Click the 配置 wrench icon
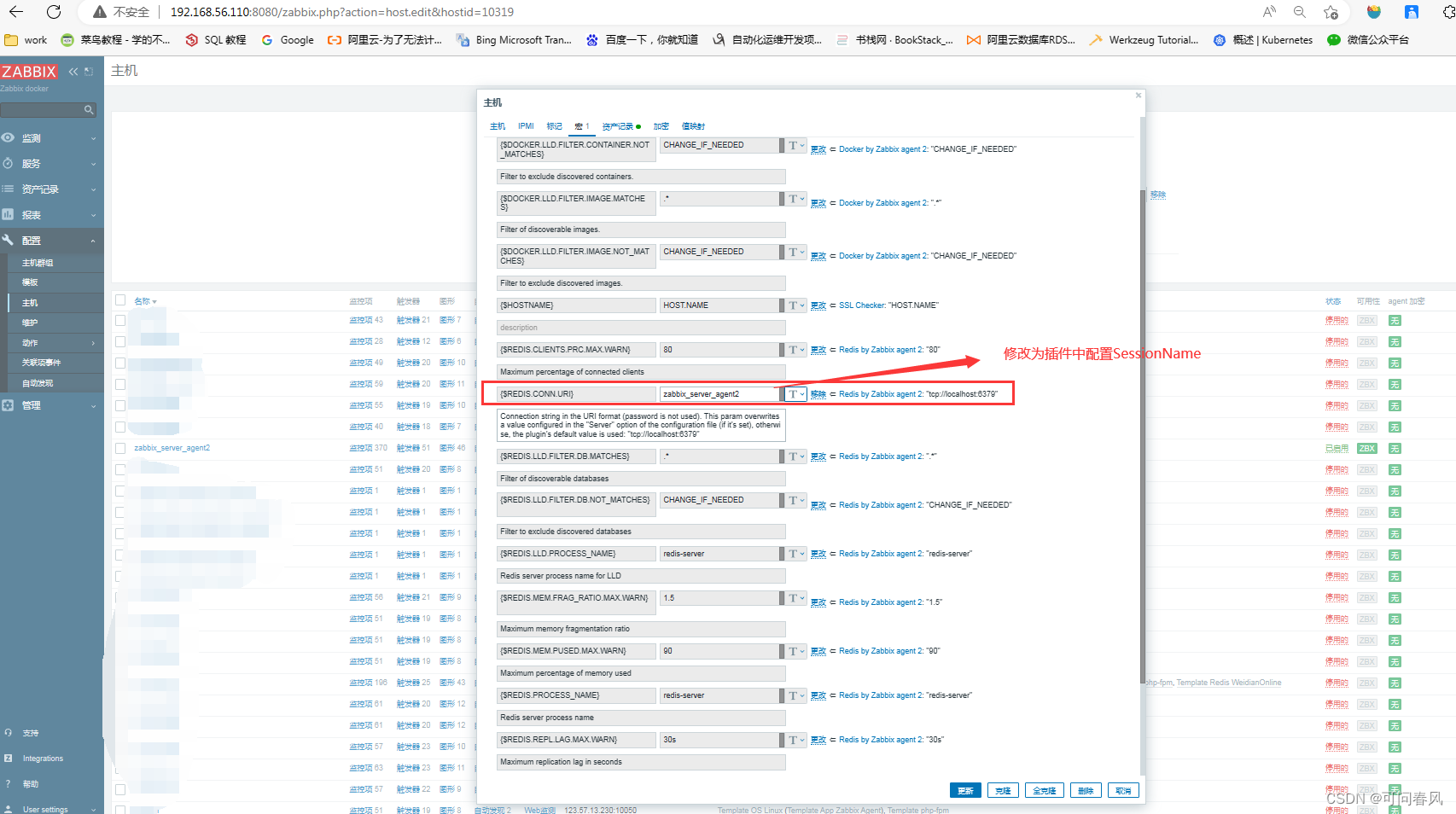This screenshot has height=814, width=1456. coord(8,240)
